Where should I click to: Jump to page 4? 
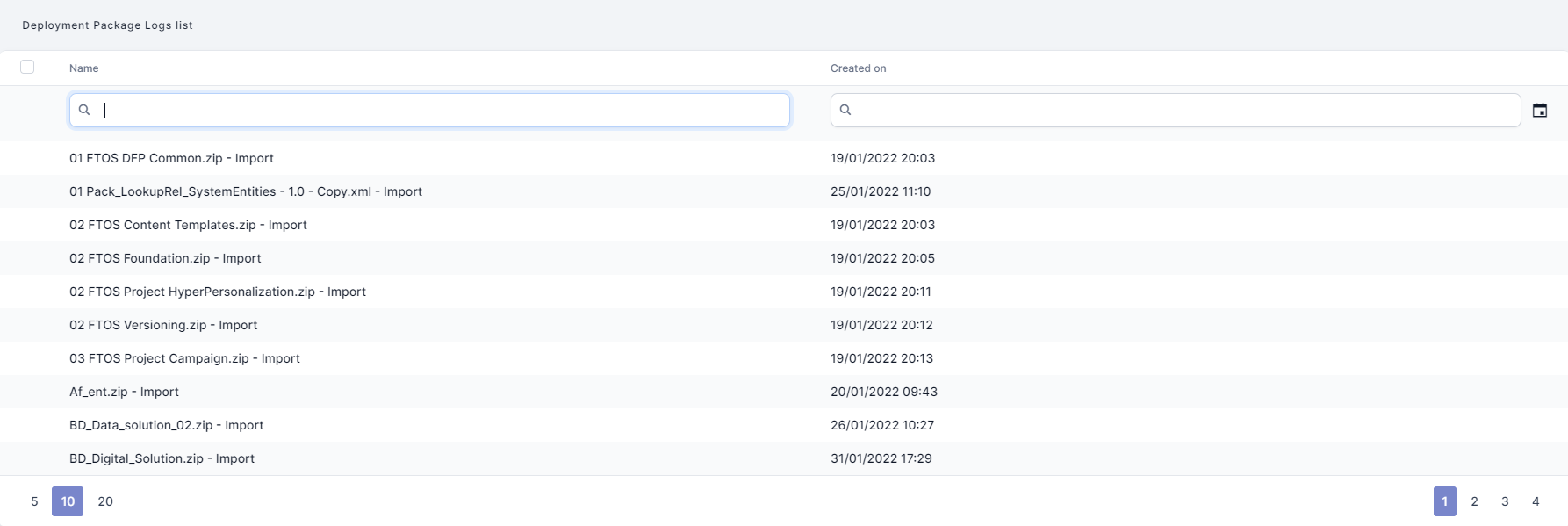click(1536, 501)
